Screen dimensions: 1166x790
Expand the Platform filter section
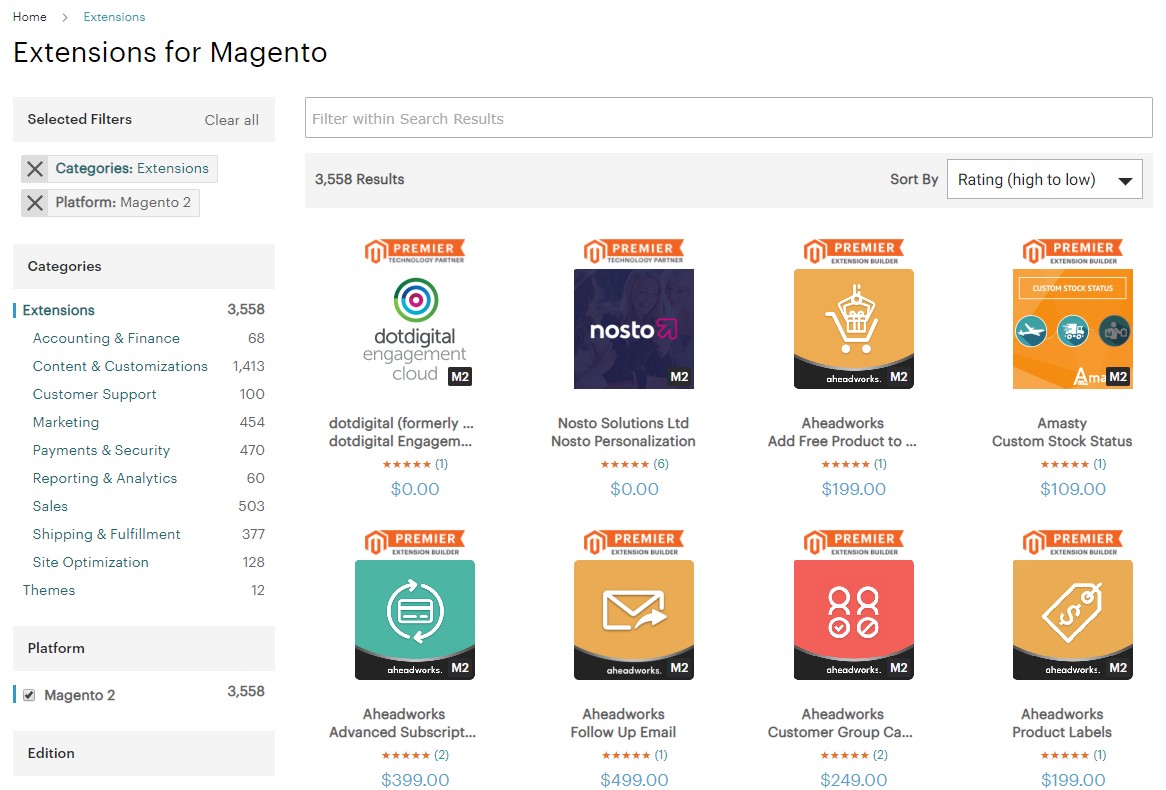point(55,648)
